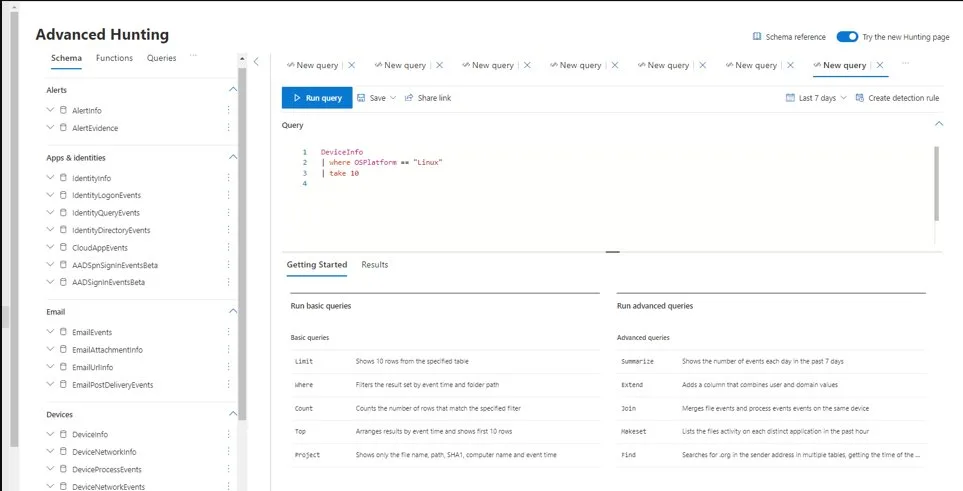This screenshot has width=963, height=491.
Task: Open the Save dropdown arrow
Action: (392, 98)
